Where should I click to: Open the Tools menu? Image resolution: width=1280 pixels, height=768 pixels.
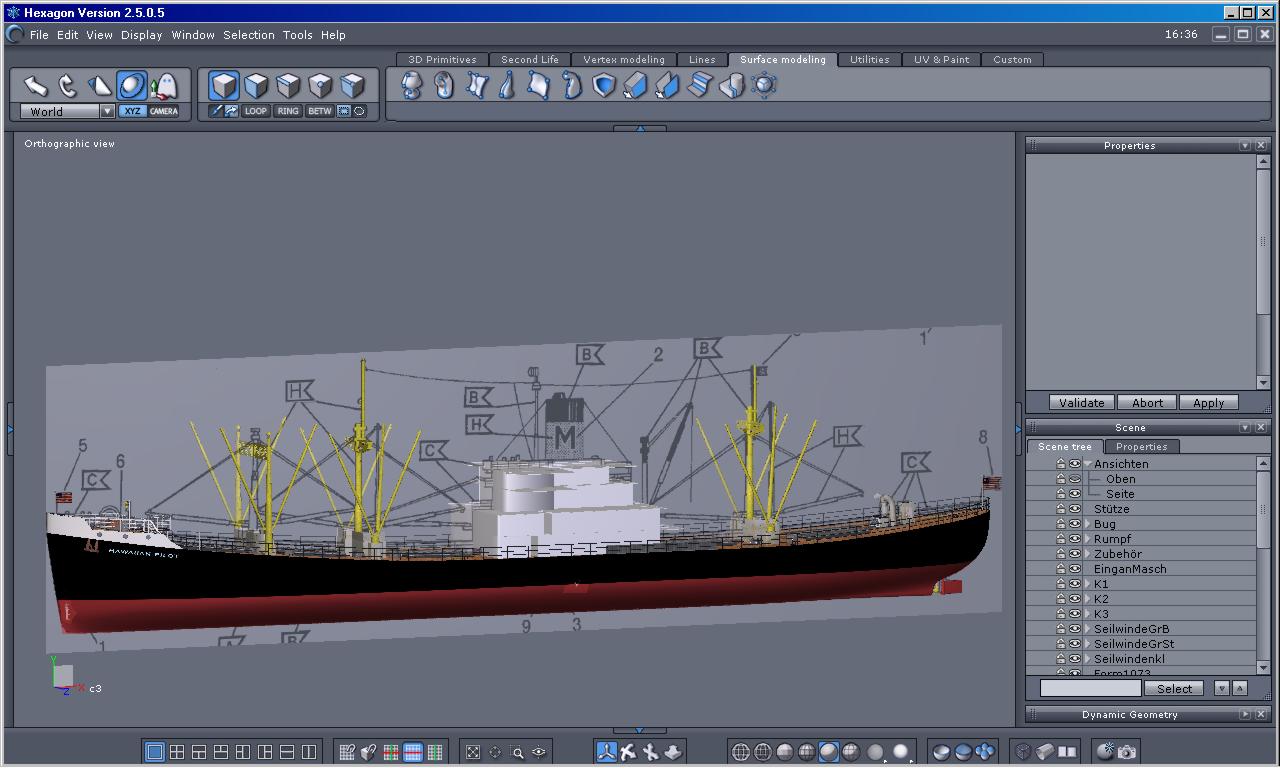tap(298, 35)
